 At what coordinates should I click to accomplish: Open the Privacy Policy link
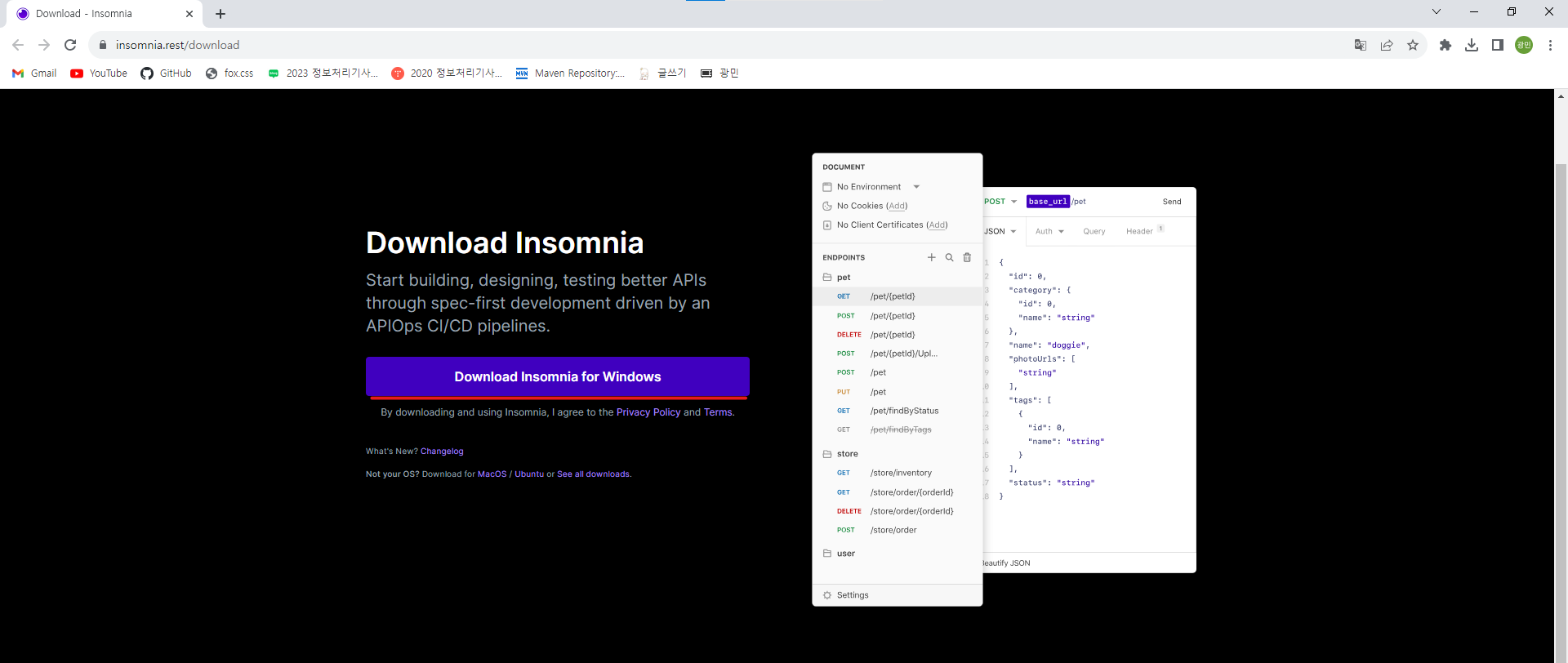tap(648, 412)
